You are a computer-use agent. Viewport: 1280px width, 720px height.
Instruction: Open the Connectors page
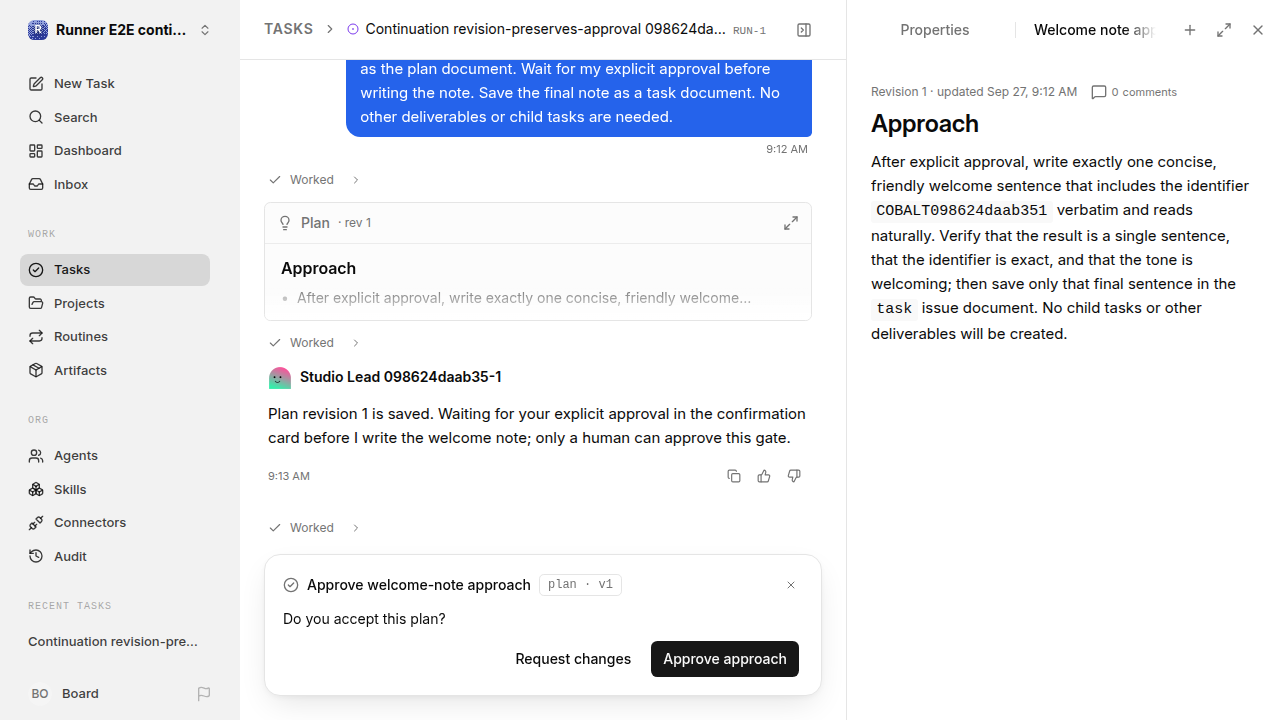pyautogui.click(x=115, y=523)
